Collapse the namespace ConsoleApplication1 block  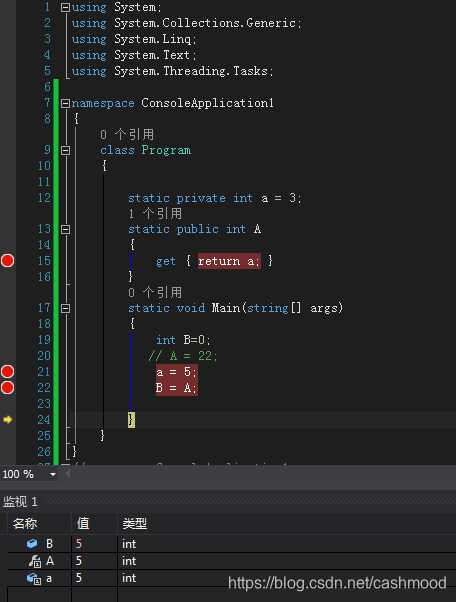click(x=66, y=103)
